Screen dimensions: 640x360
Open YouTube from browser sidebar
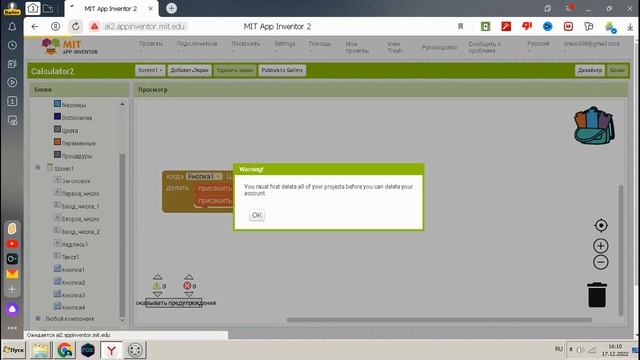coord(12,244)
